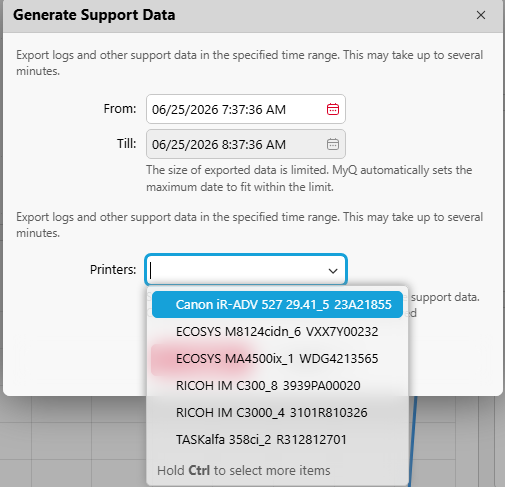This screenshot has height=487, width=505.
Task: Choose RICOH IM C3000_4 3101R810326
Action: pos(277,413)
